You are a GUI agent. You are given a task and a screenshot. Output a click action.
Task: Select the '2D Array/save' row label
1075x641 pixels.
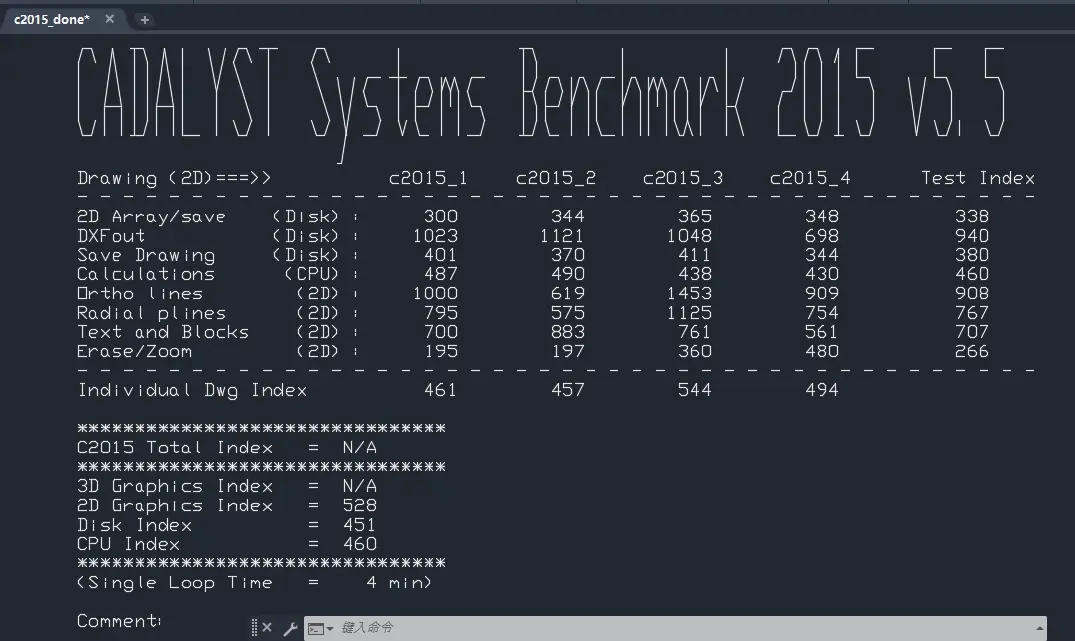pyautogui.click(x=151, y=217)
